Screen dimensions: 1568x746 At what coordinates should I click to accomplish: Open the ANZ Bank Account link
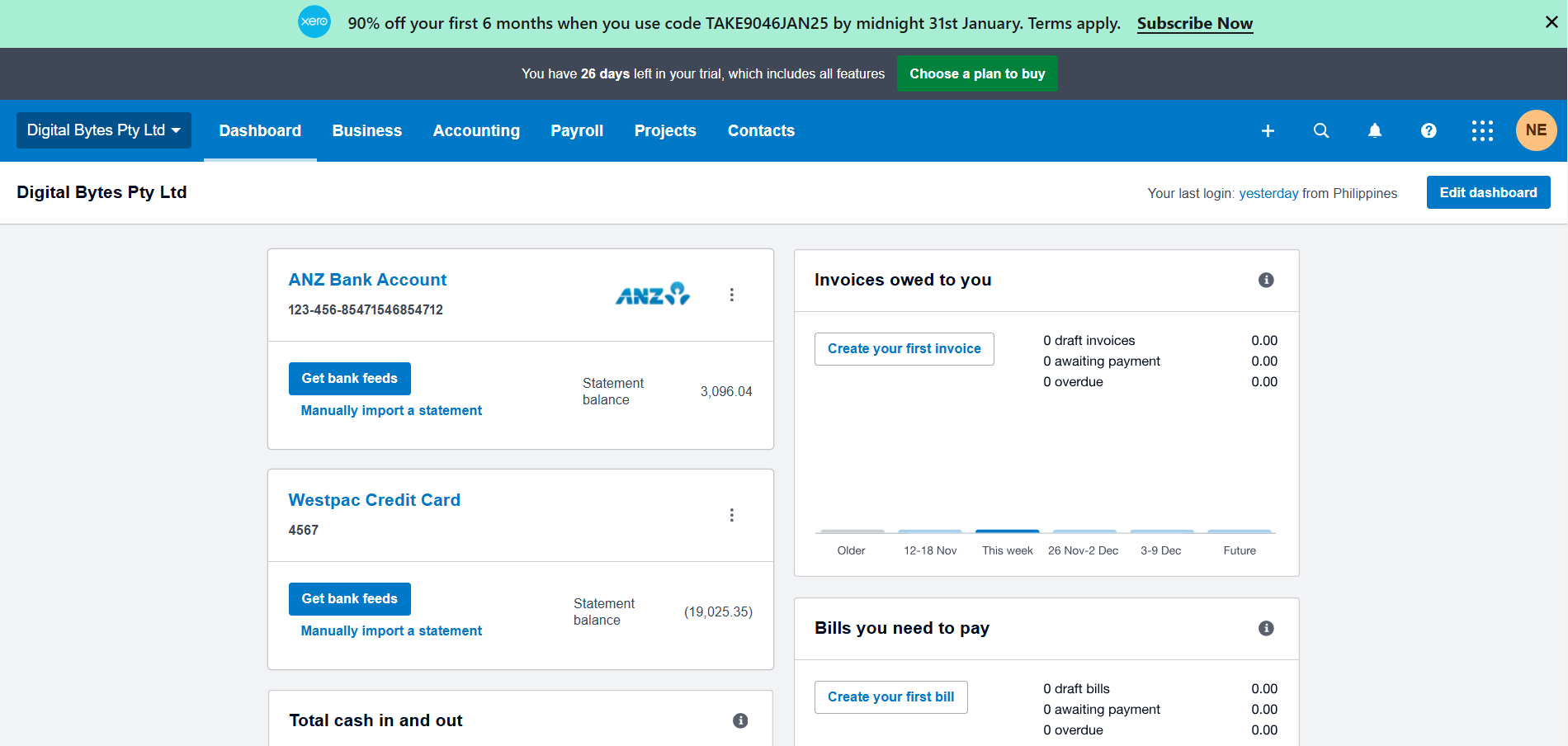pyautogui.click(x=367, y=280)
